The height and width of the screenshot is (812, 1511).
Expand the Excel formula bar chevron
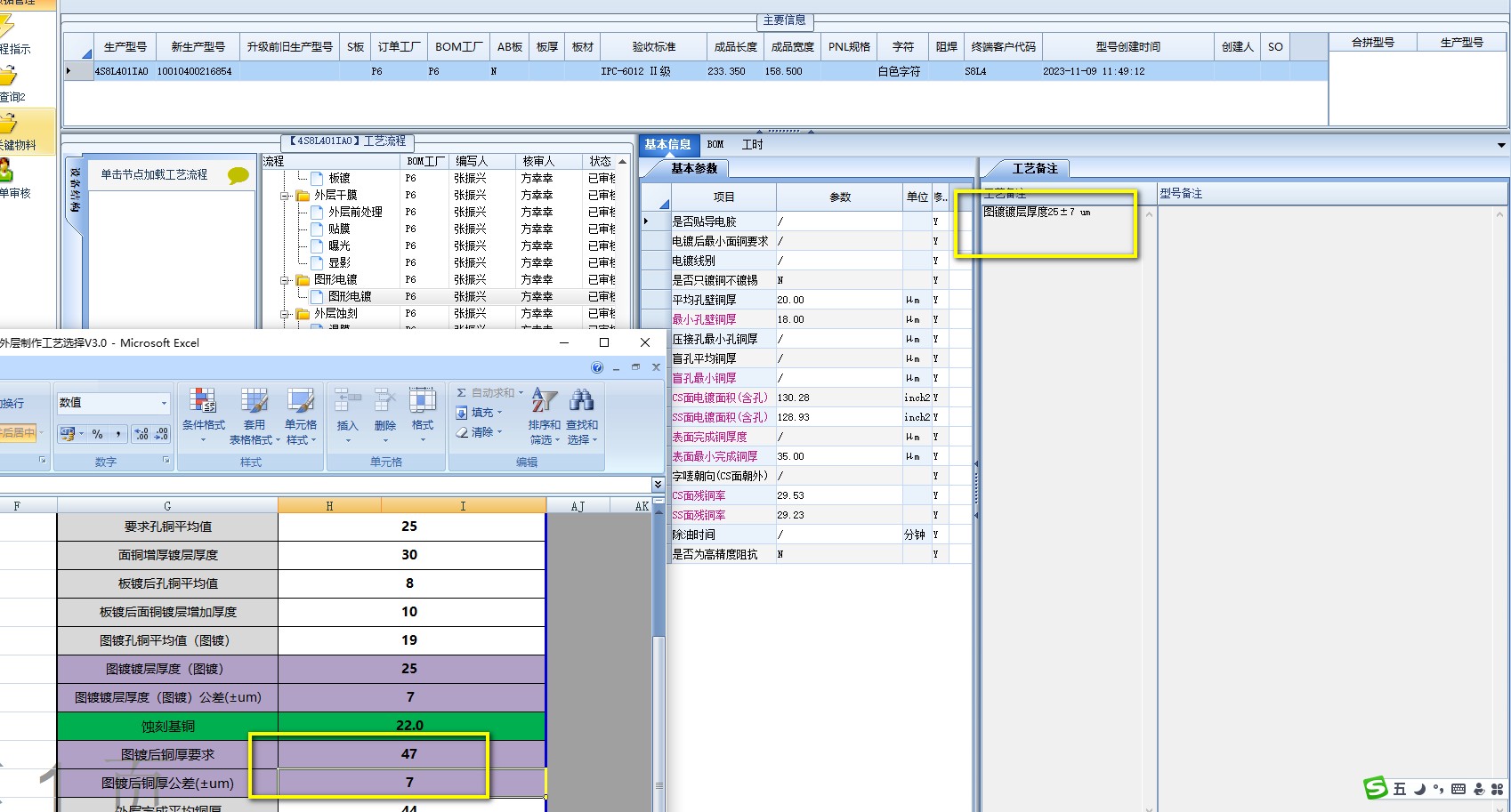point(658,485)
